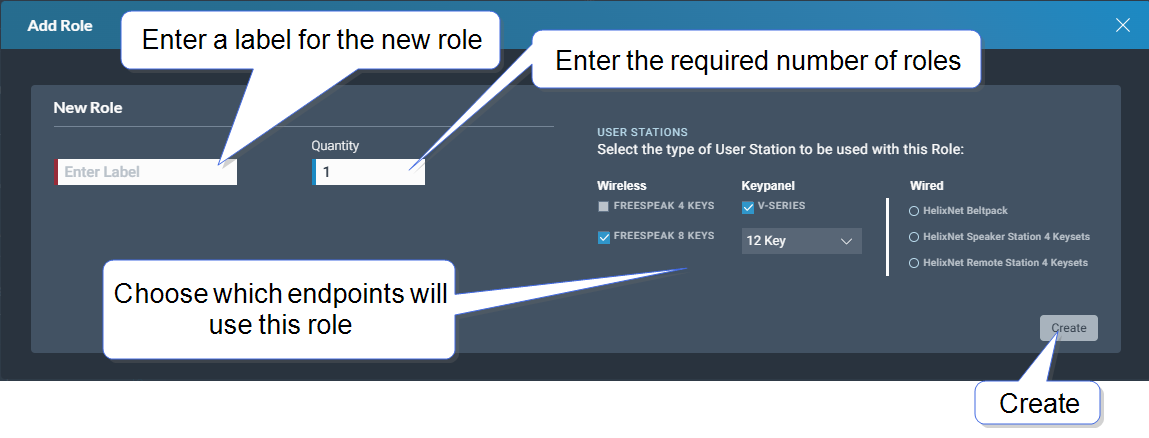Click the Wired column heading

(x=926, y=185)
